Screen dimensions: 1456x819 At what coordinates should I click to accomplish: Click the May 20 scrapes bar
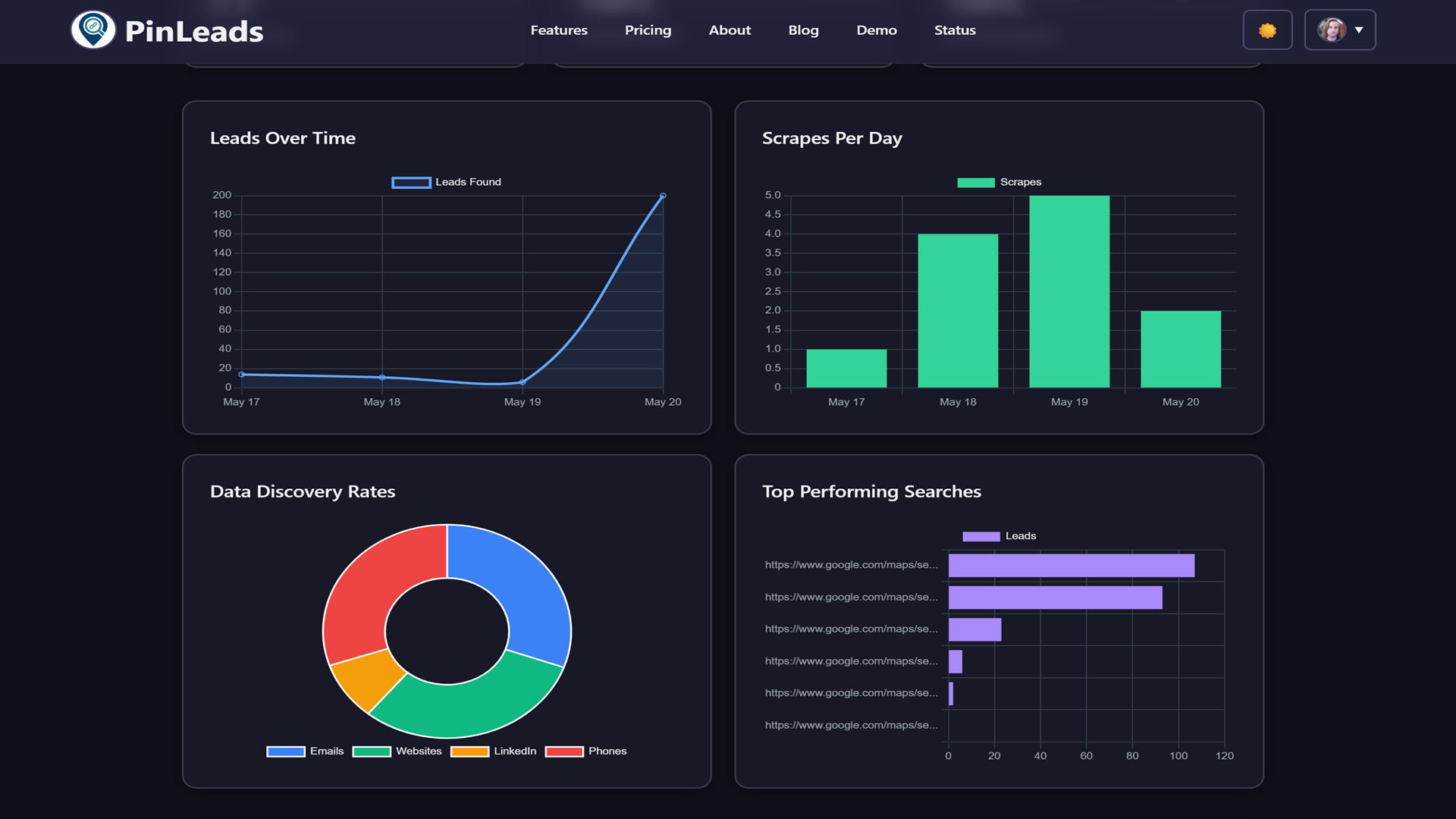[x=1181, y=349]
